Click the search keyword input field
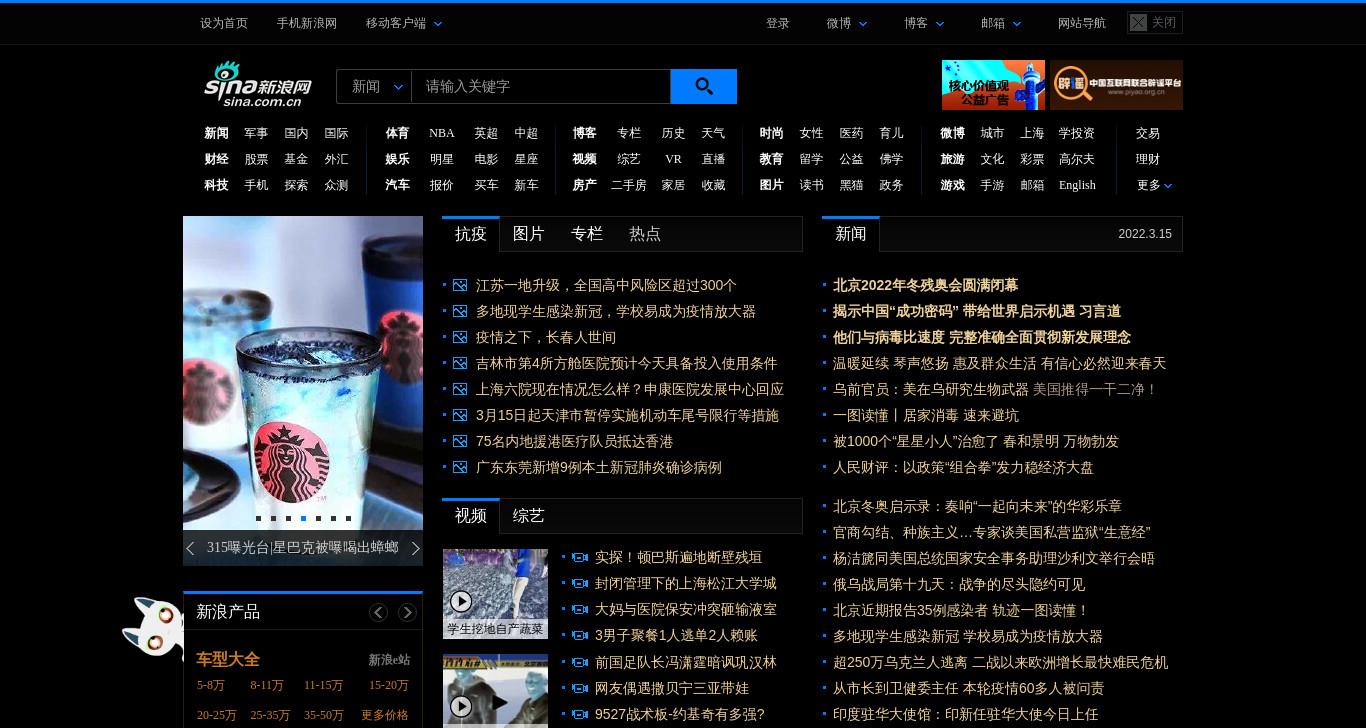Screen dimensions: 1366x728 point(541,86)
